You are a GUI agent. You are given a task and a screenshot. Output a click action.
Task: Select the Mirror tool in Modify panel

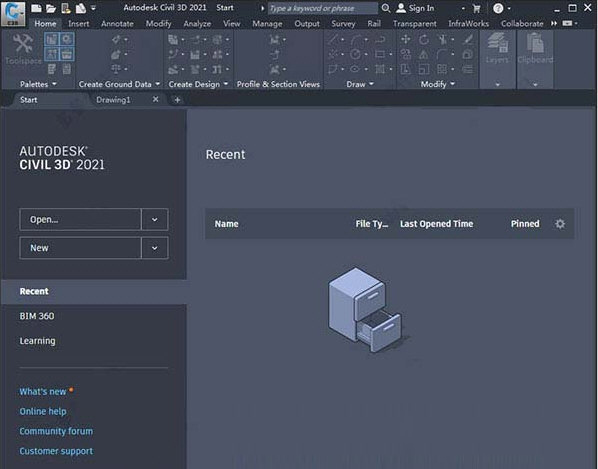coord(424,54)
